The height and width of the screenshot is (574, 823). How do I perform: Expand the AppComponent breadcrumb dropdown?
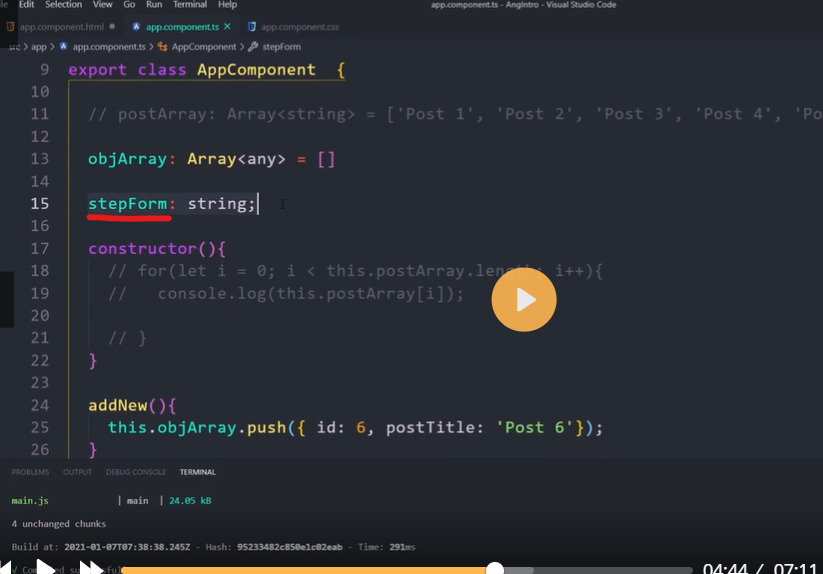pos(204,46)
